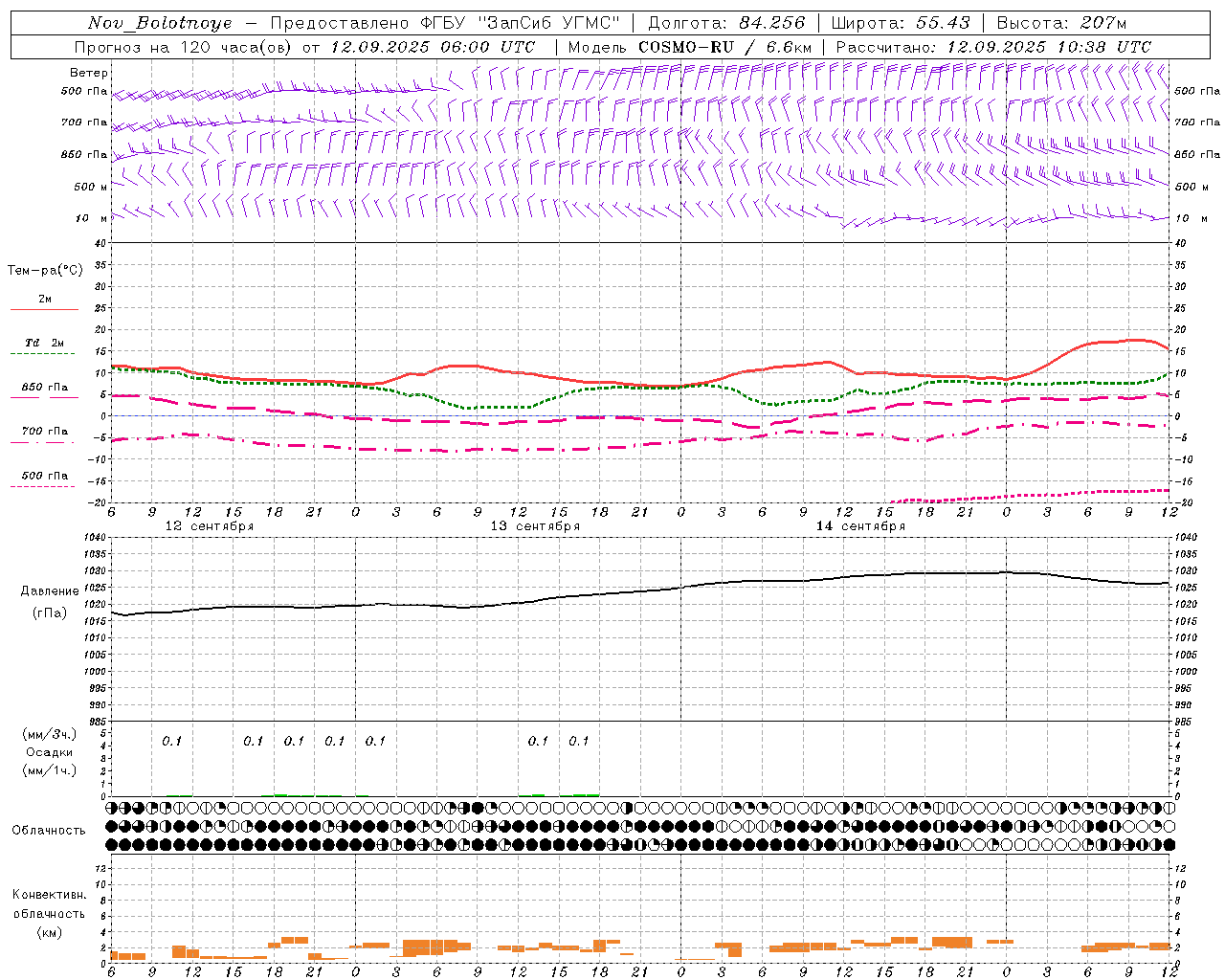Click the Широта: 55.43 value

coord(901,23)
